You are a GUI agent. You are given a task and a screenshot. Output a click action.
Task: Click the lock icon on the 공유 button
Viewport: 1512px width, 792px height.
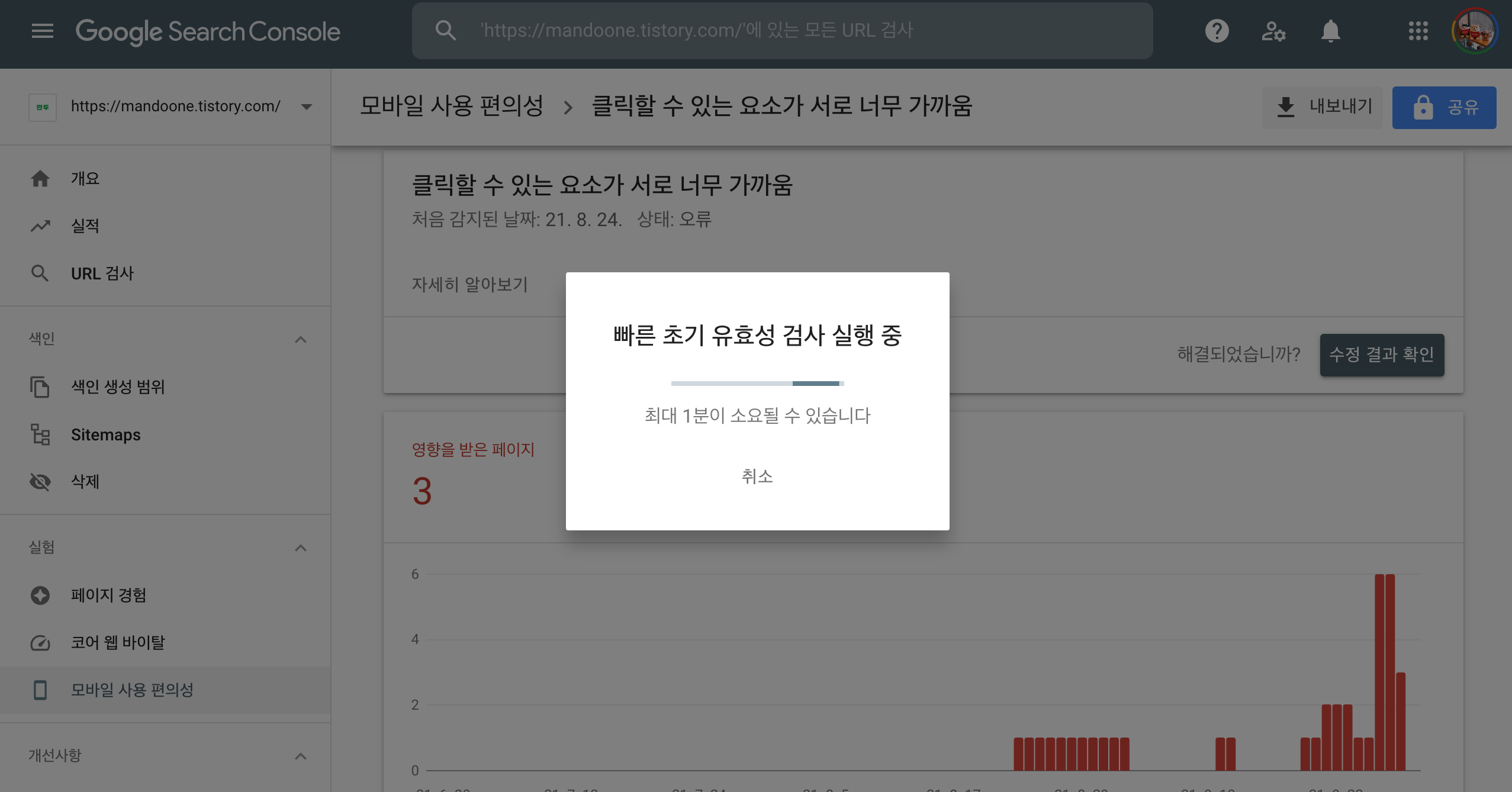point(1423,107)
